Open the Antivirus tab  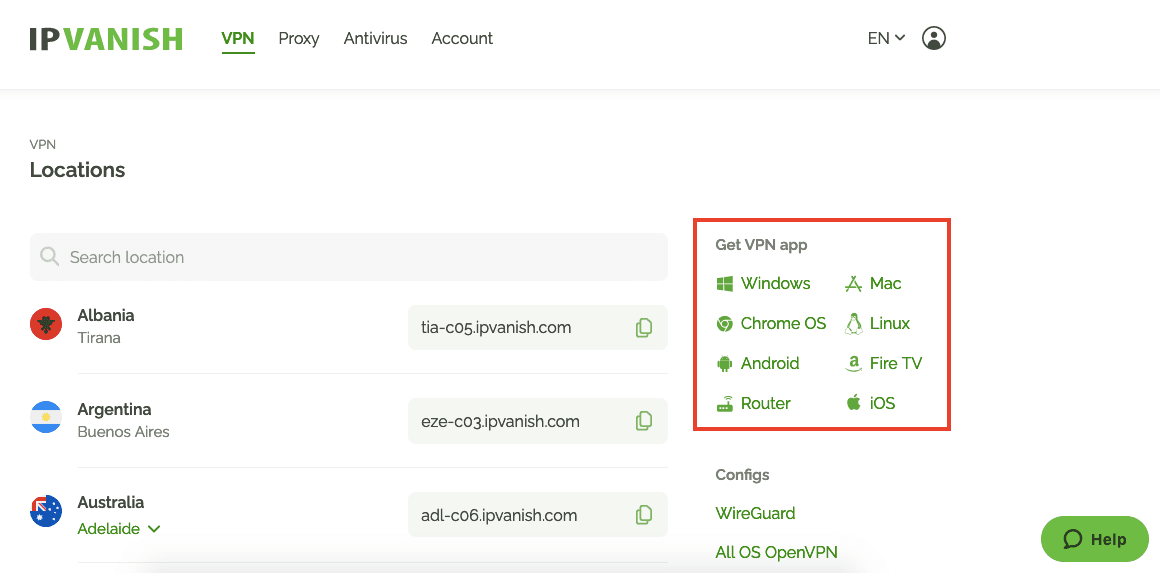[375, 38]
